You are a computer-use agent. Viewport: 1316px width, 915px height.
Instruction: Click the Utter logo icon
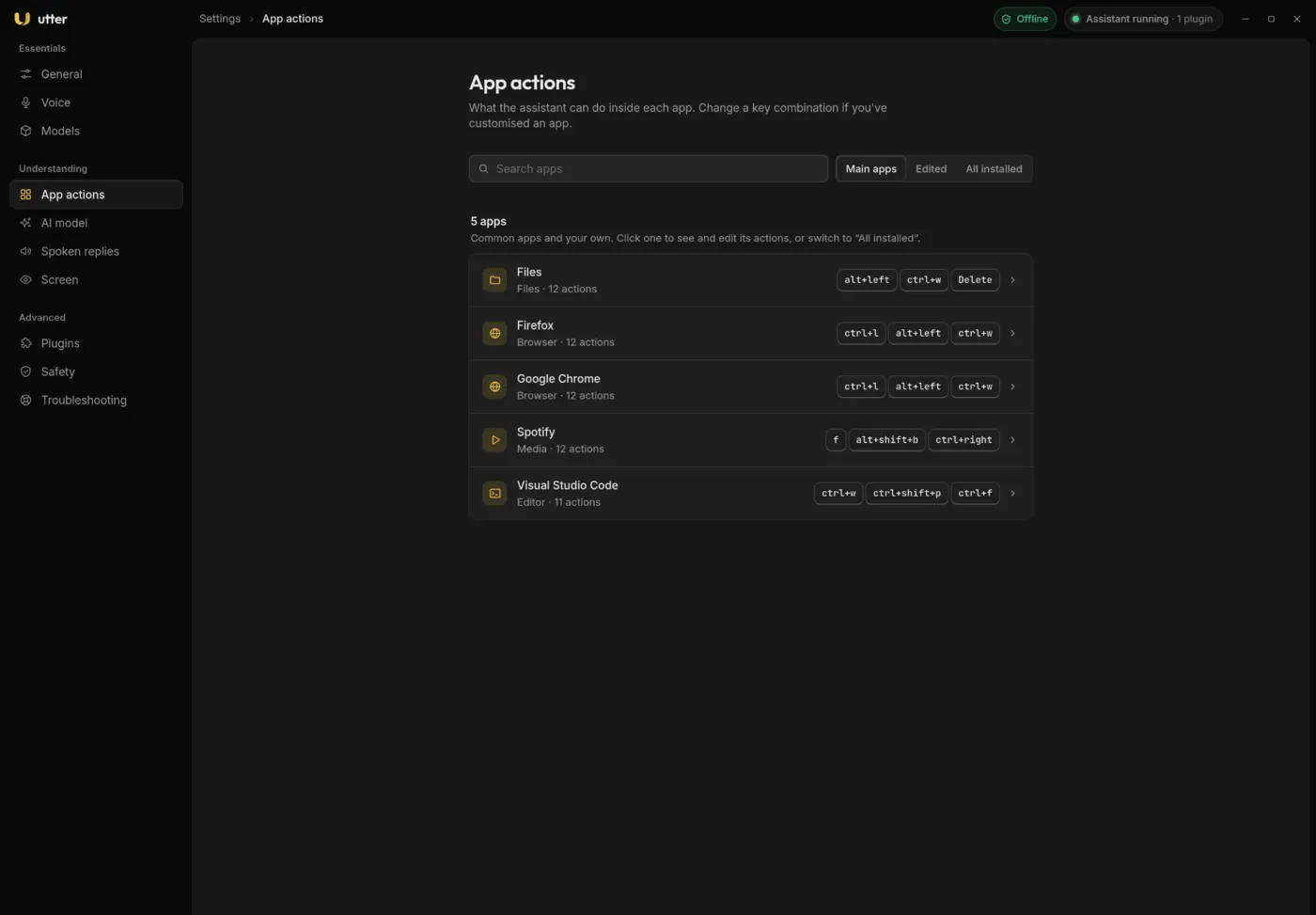point(22,19)
